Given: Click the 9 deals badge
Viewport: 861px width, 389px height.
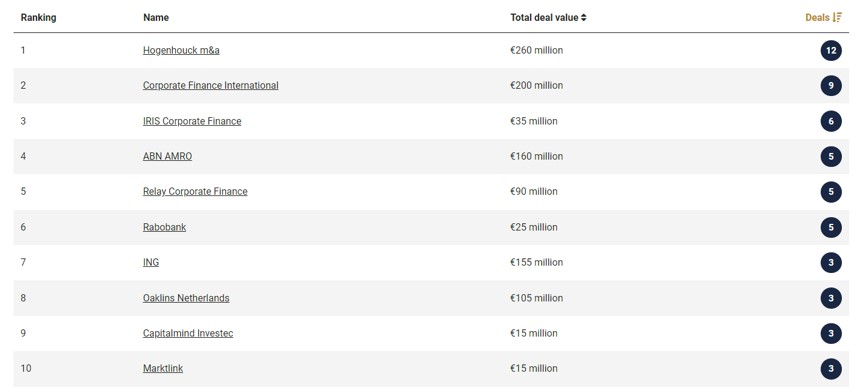Looking at the screenshot, I should click(831, 86).
